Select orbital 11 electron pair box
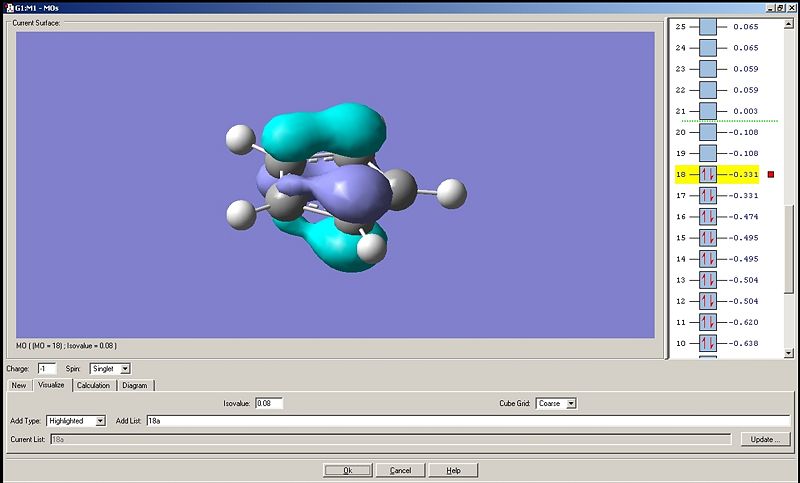 pyautogui.click(x=708, y=322)
